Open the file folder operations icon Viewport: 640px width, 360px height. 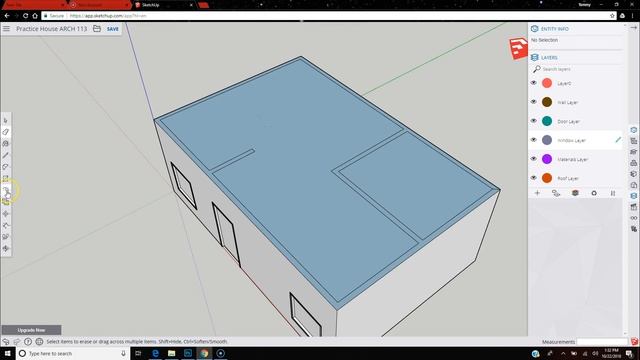tap(97, 29)
